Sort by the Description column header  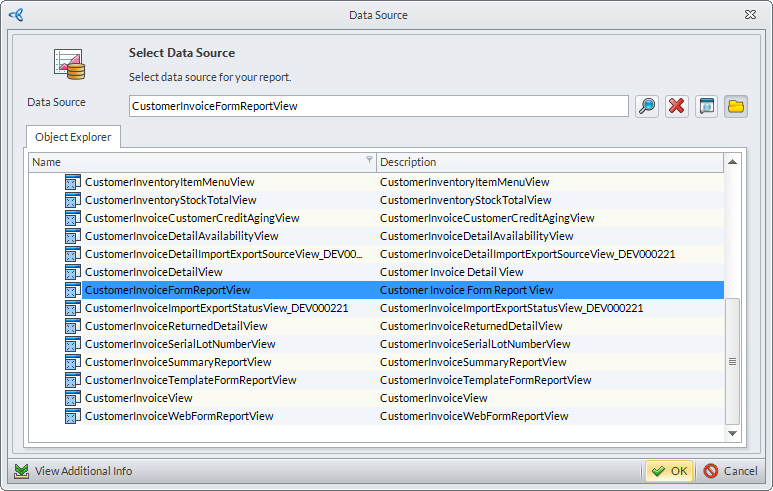click(548, 162)
